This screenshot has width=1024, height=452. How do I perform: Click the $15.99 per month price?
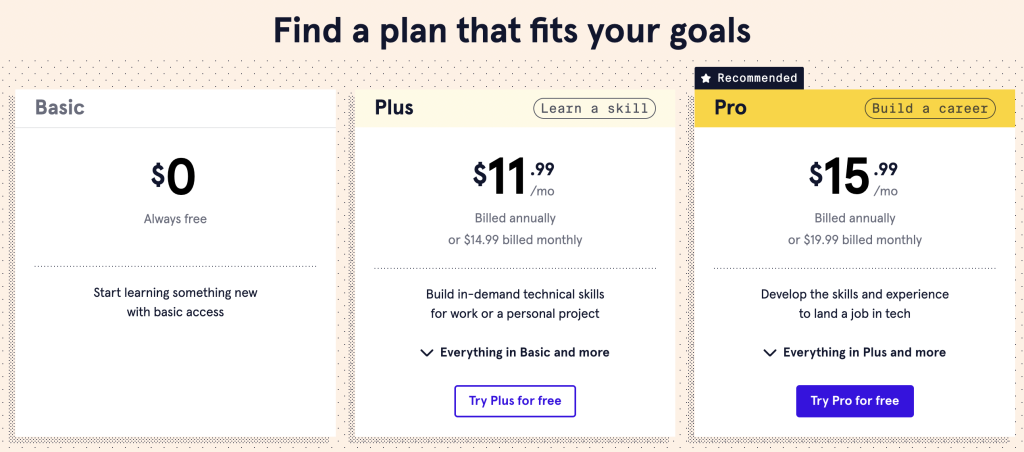coord(853,177)
